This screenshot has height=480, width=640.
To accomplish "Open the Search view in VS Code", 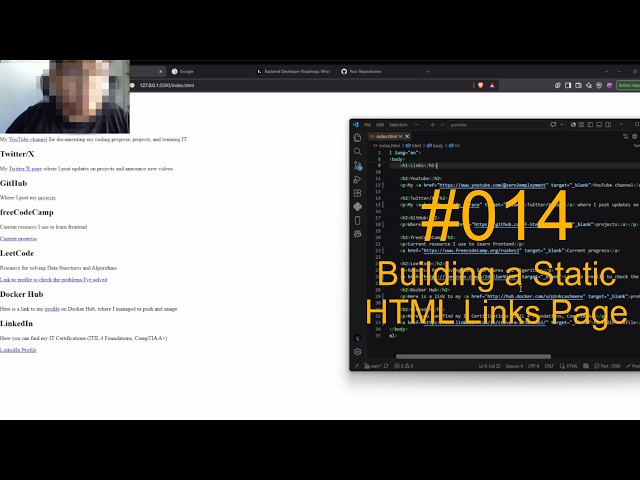I will click(358, 151).
